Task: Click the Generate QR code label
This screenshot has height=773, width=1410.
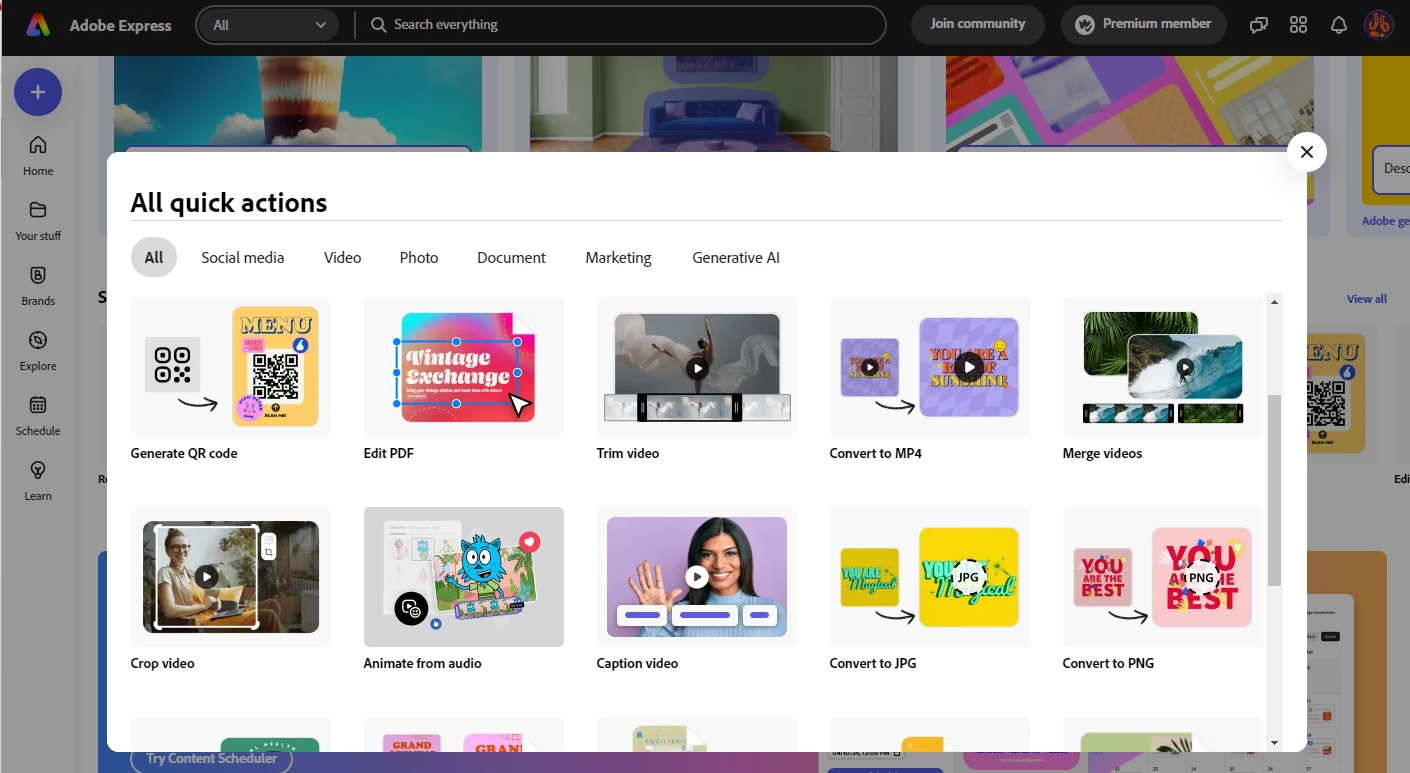Action: [x=184, y=453]
